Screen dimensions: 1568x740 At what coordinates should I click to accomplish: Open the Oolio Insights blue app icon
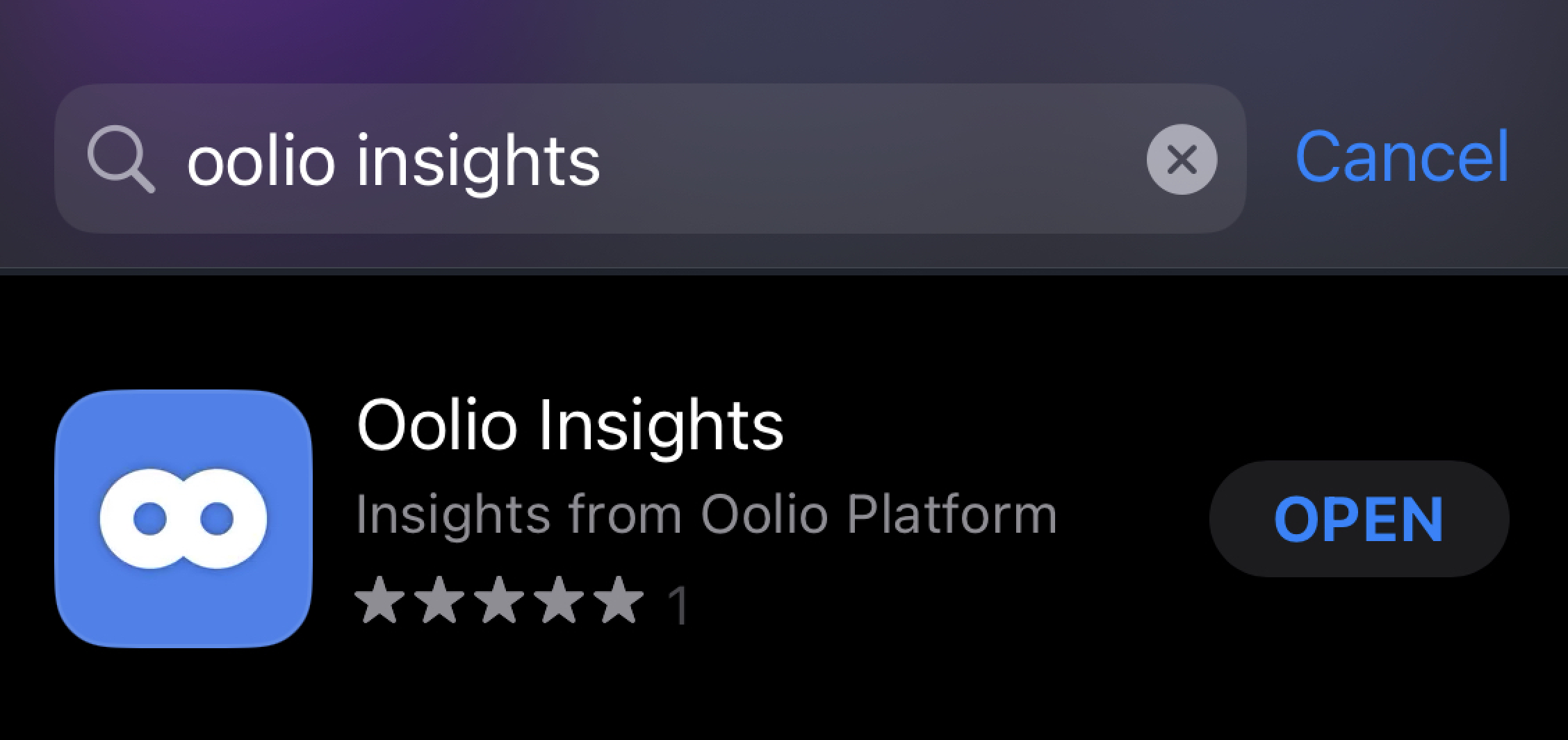[183, 518]
